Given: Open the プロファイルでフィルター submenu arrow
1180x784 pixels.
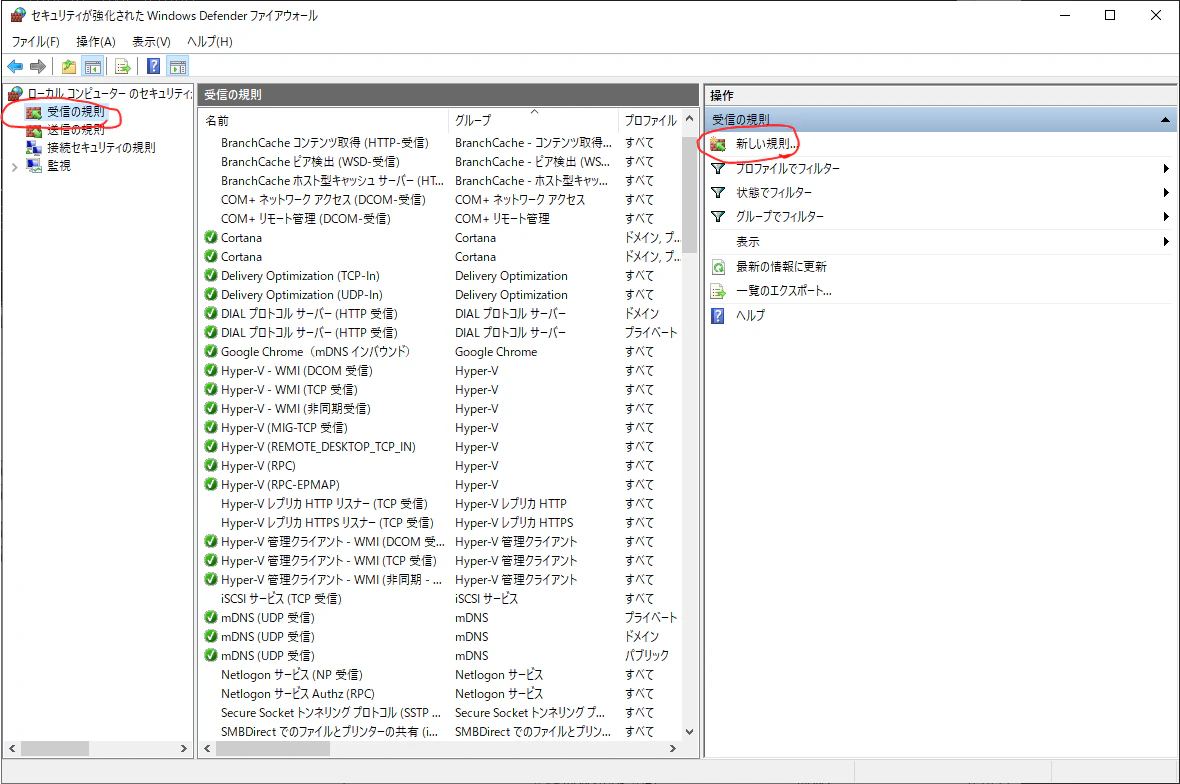Looking at the screenshot, I should click(x=1166, y=169).
